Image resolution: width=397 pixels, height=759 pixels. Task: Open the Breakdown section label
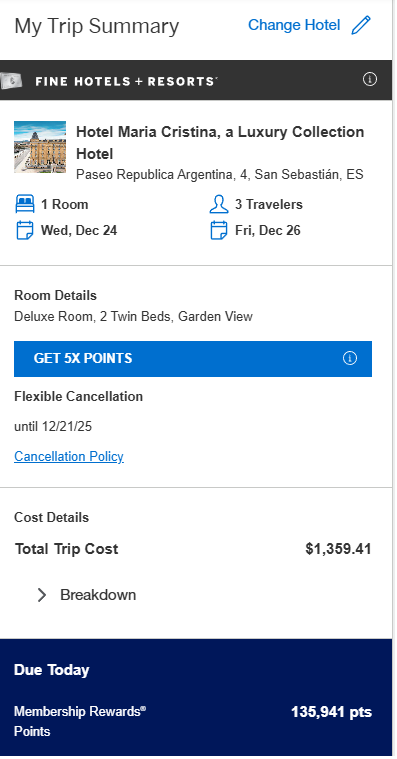98,595
